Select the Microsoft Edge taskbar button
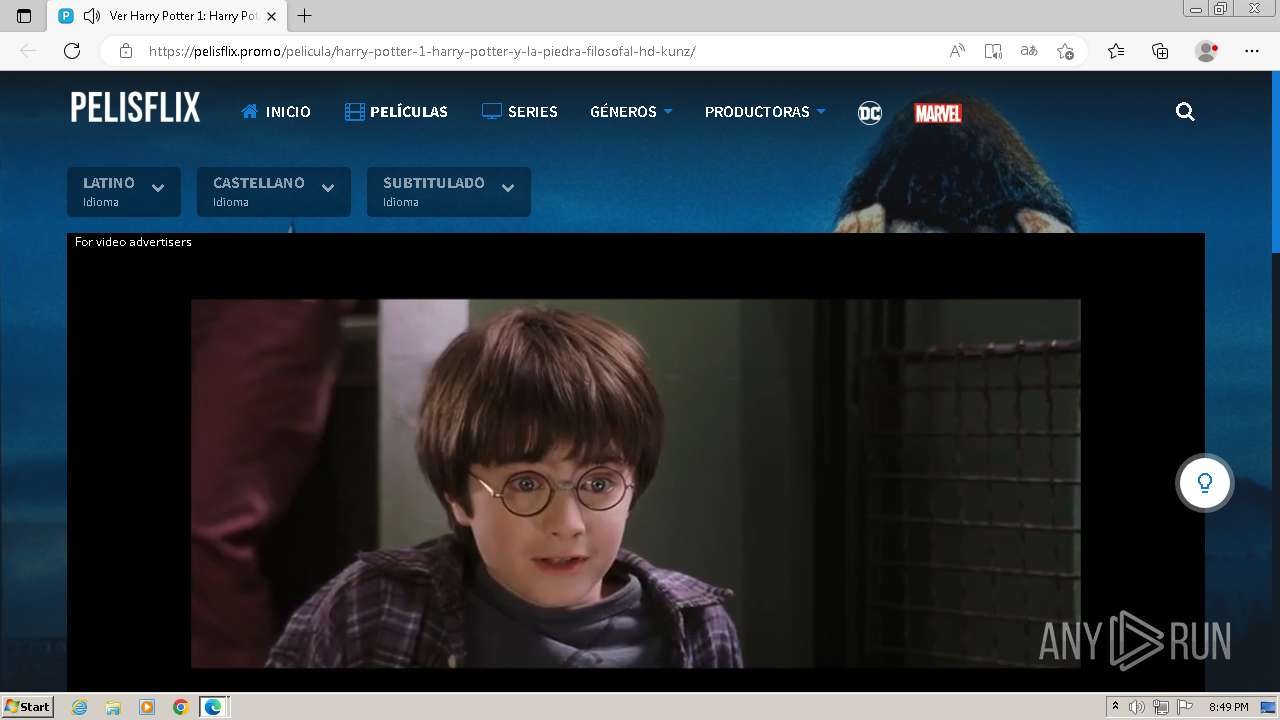Screen dimensions: 1280x720 coord(214,707)
